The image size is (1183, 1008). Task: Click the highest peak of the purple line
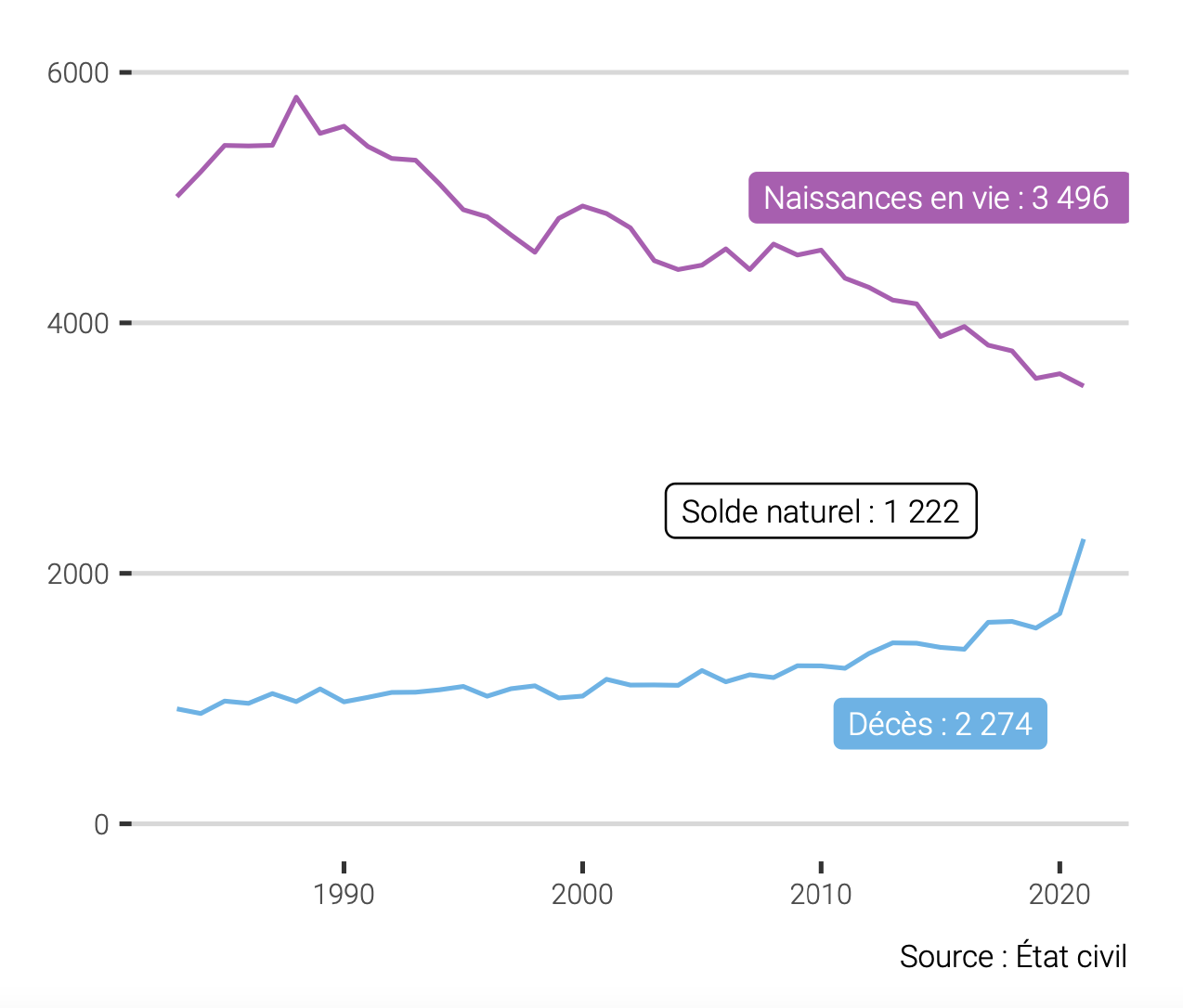296,97
